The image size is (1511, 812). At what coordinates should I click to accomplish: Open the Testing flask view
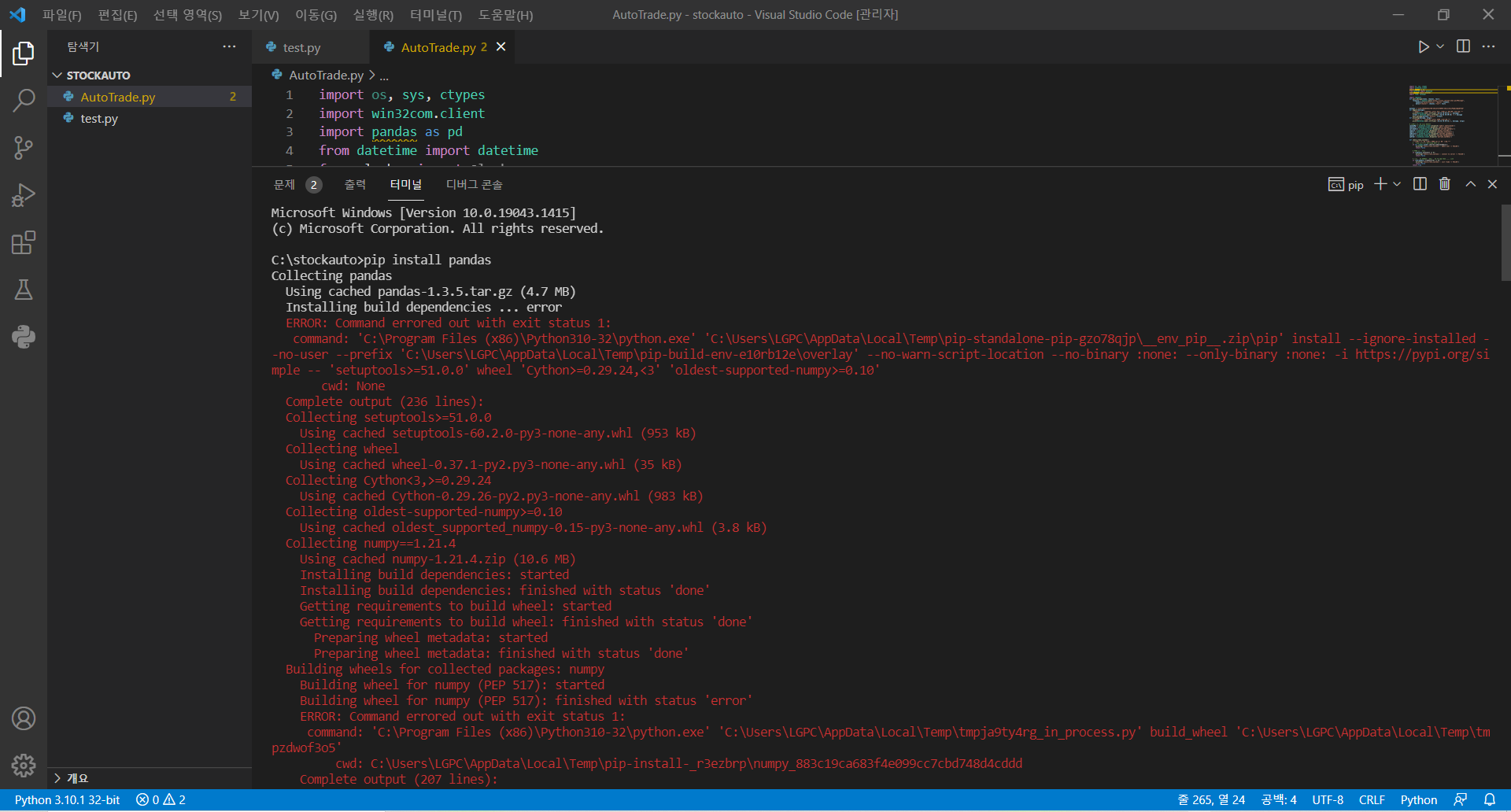[24, 290]
